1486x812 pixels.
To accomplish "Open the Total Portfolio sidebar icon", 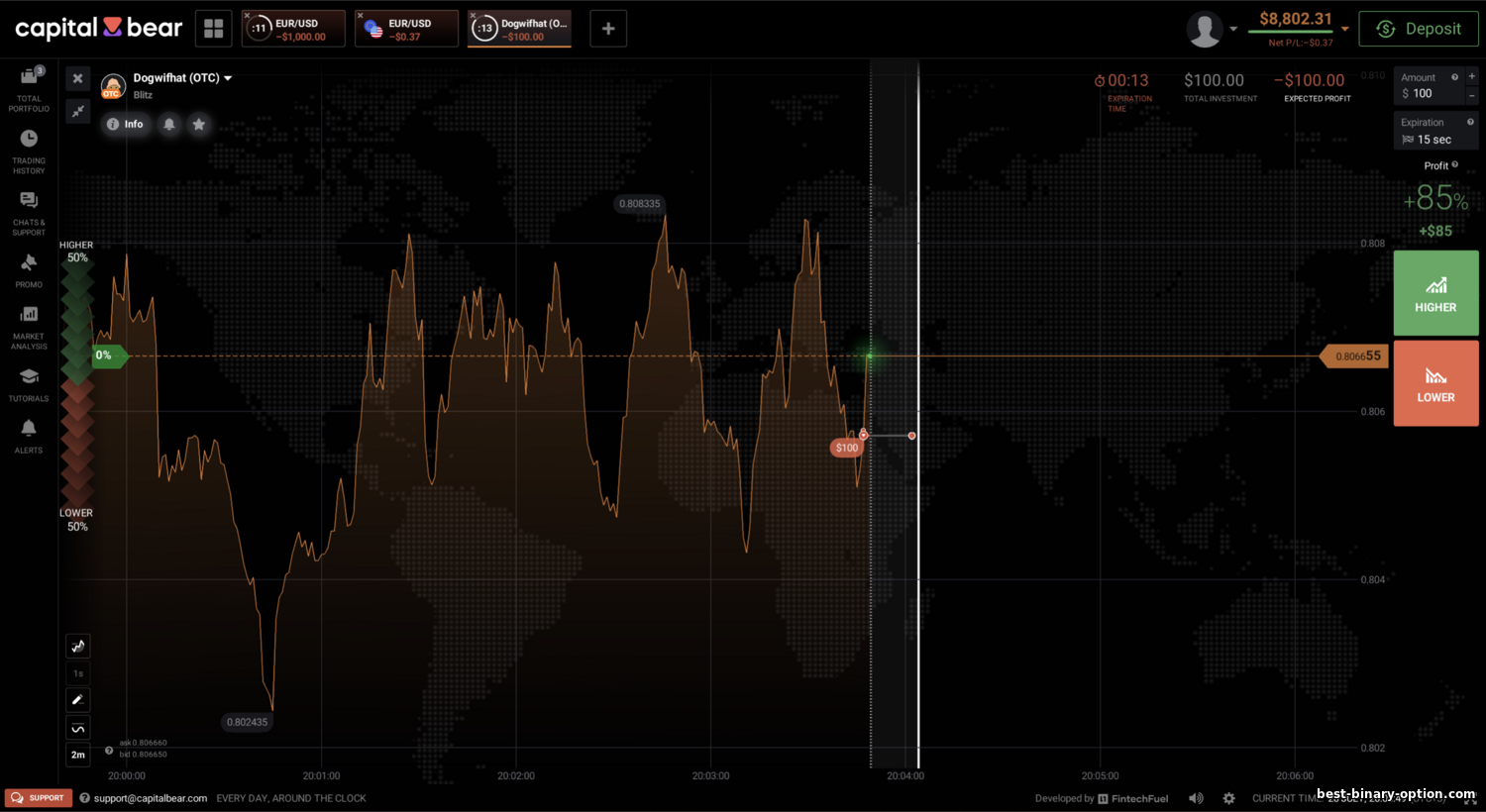I will click(29, 88).
